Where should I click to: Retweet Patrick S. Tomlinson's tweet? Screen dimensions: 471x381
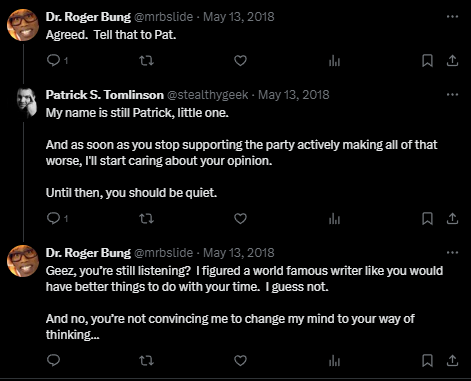point(146,219)
